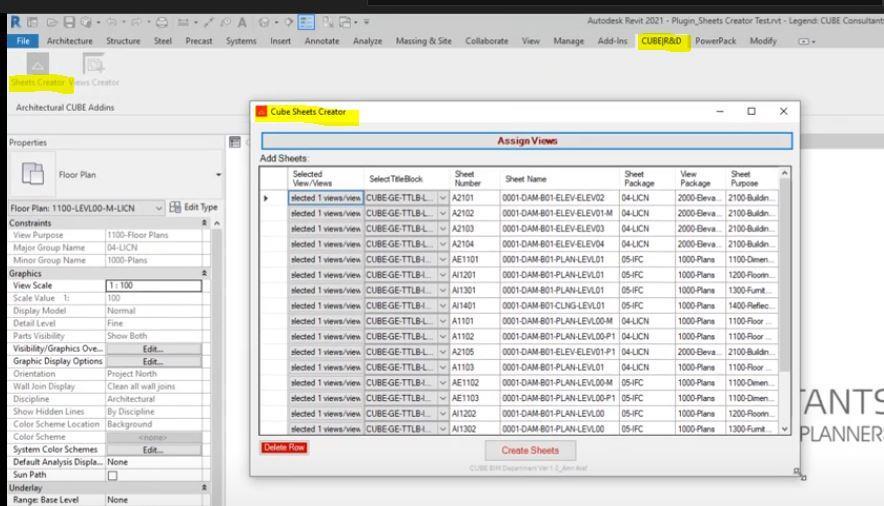
Task: Open the File menu tab
Action: click(x=23, y=41)
